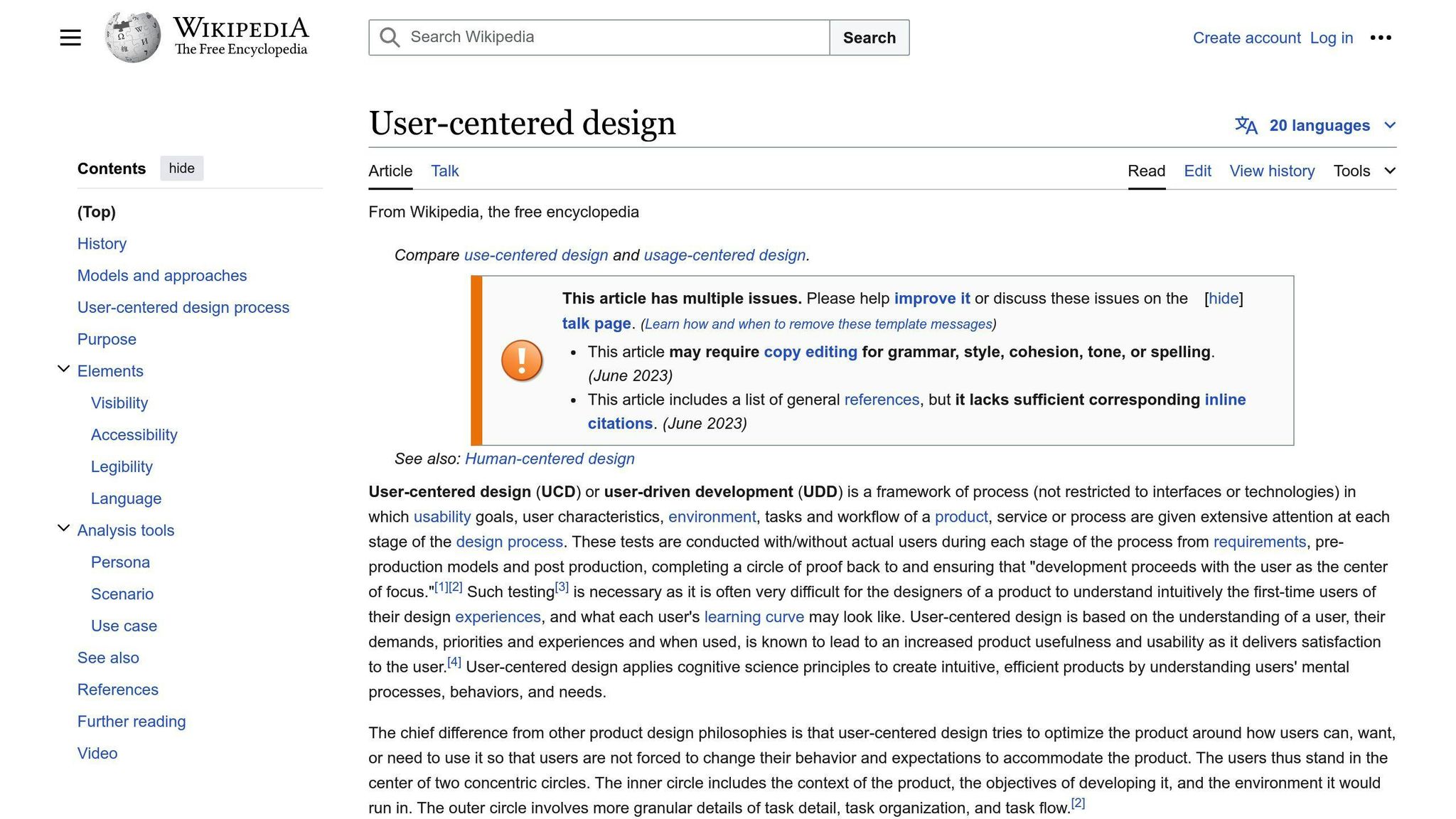Click the experiences link
The image size is (1456, 819).
tap(498, 617)
